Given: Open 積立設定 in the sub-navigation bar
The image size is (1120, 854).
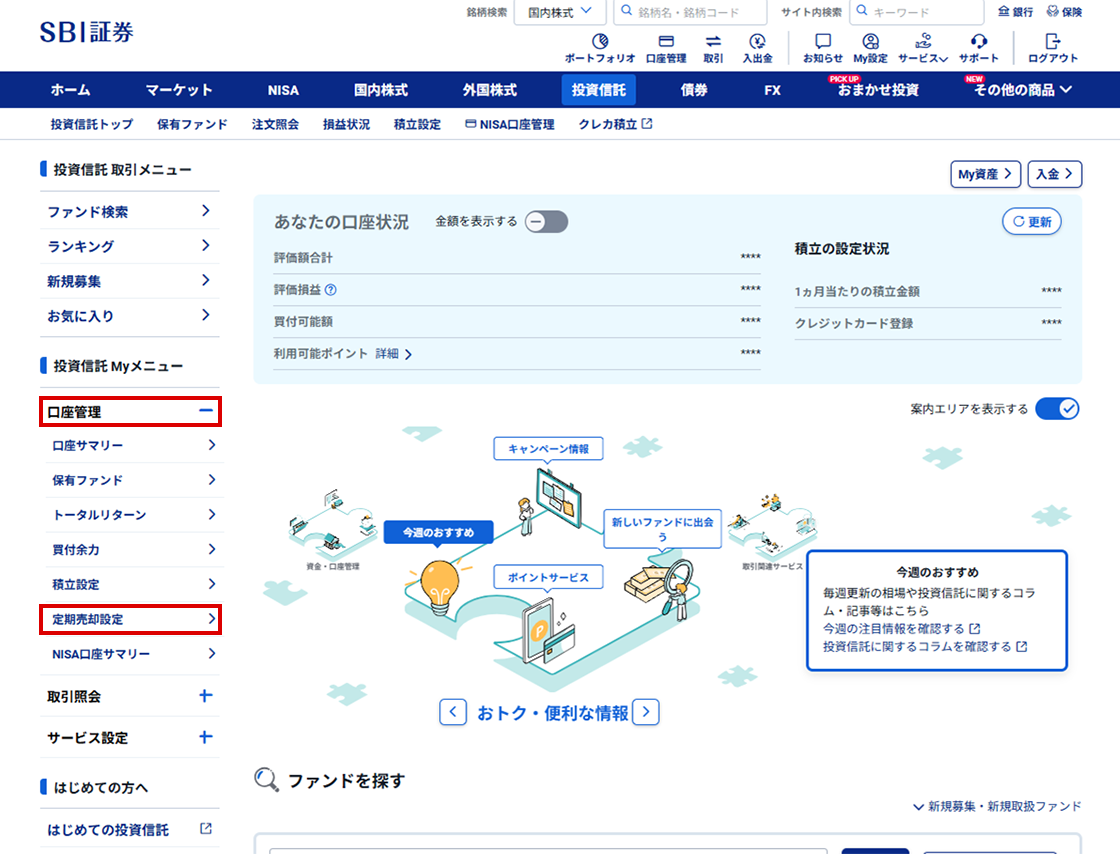Looking at the screenshot, I should click(x=417, y=125).
